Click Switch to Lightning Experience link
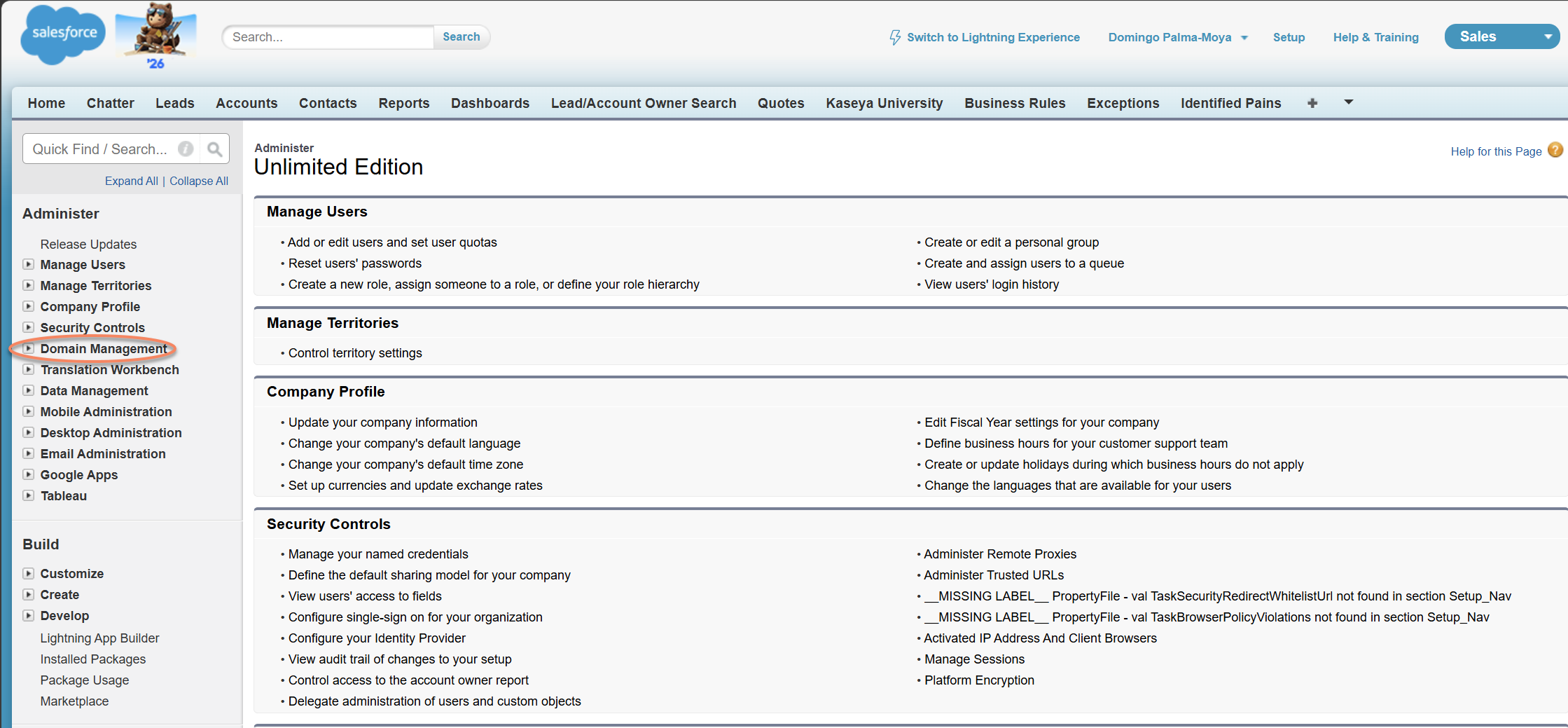Viewport: 1568px width, 728px height. tap(993, 37)
